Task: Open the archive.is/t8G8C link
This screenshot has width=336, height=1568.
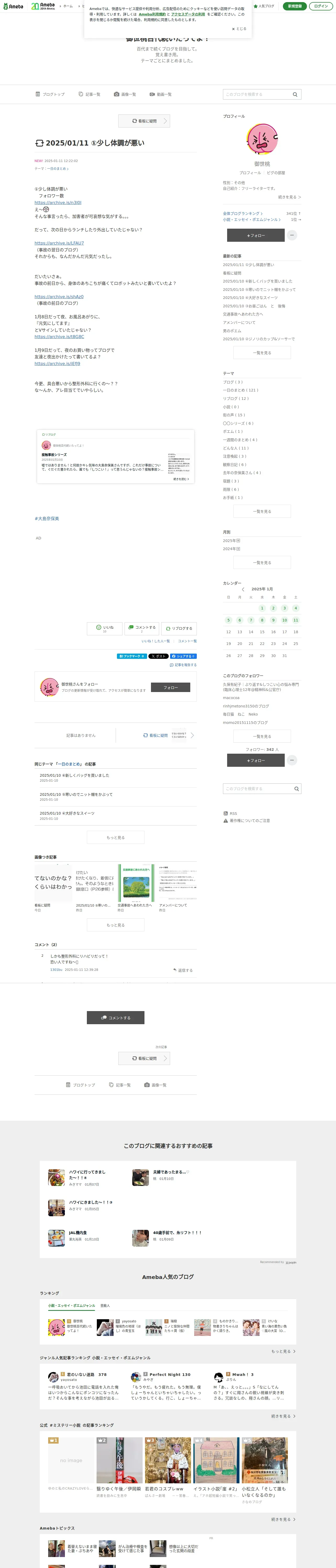Action: pos(59,337)
